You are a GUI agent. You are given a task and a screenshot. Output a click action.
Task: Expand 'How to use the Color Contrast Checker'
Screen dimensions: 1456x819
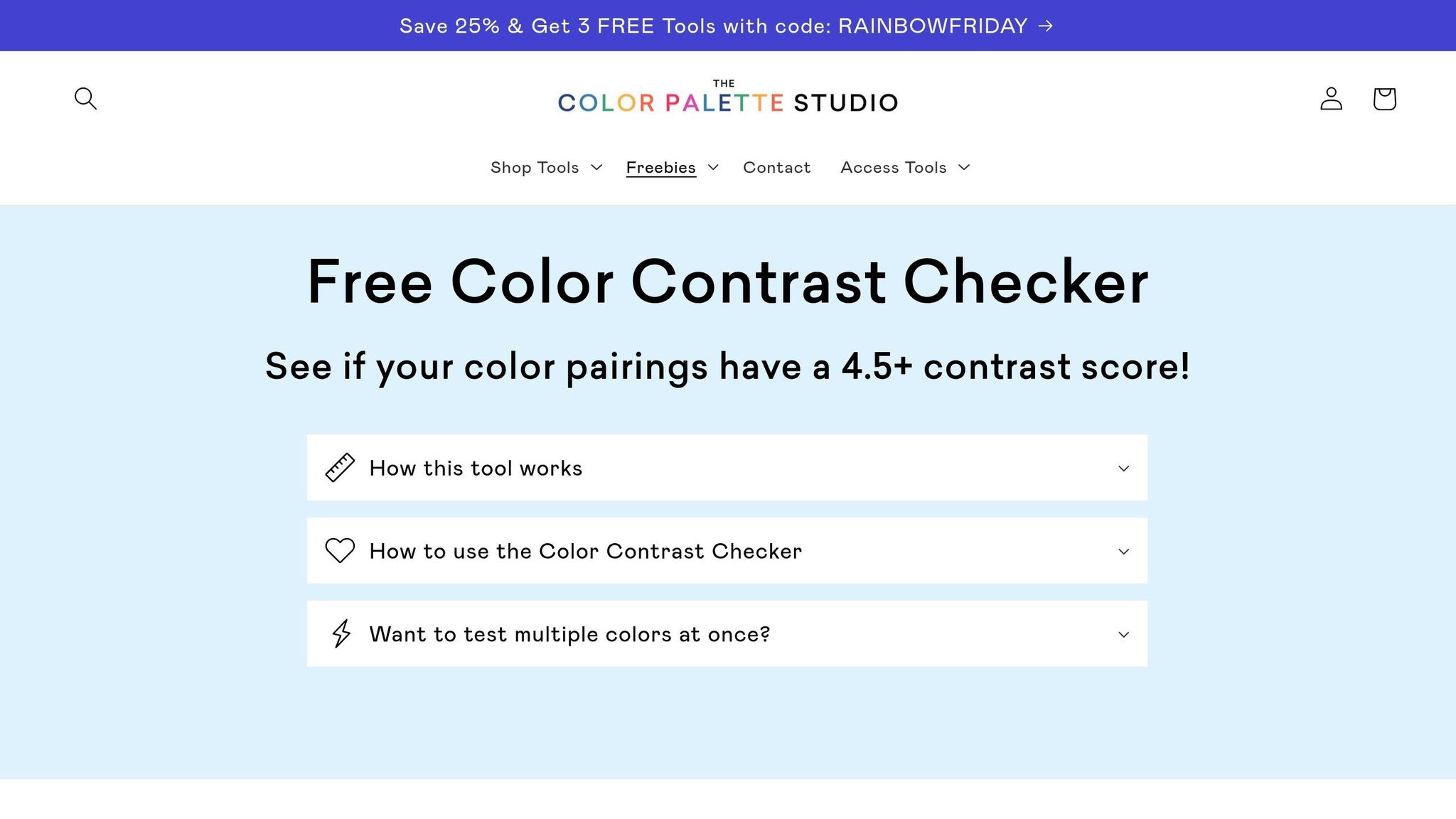click(x=584, y=550)
